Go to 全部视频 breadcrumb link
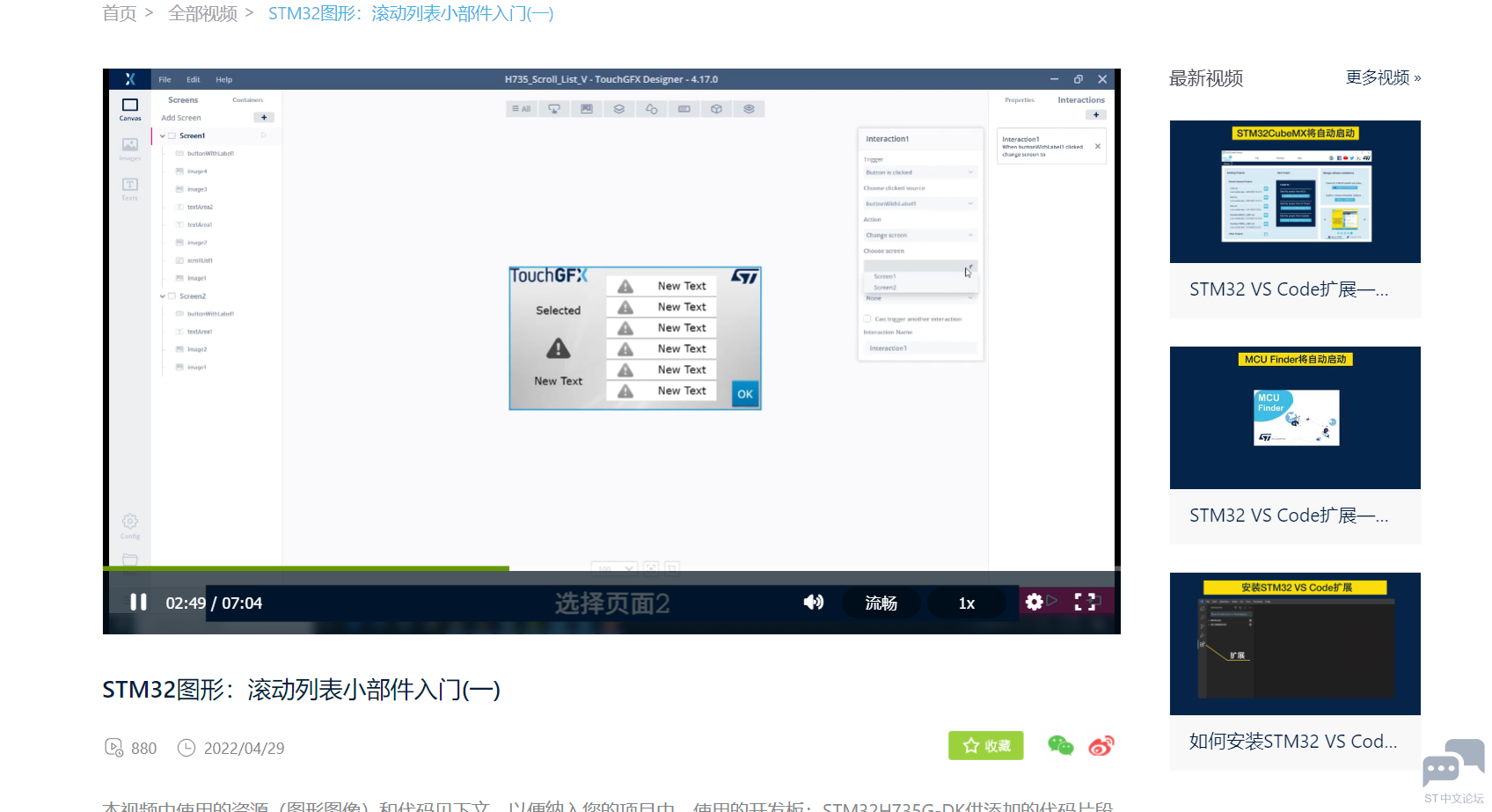Screen dimensions: 1492x812 point(203,13)
